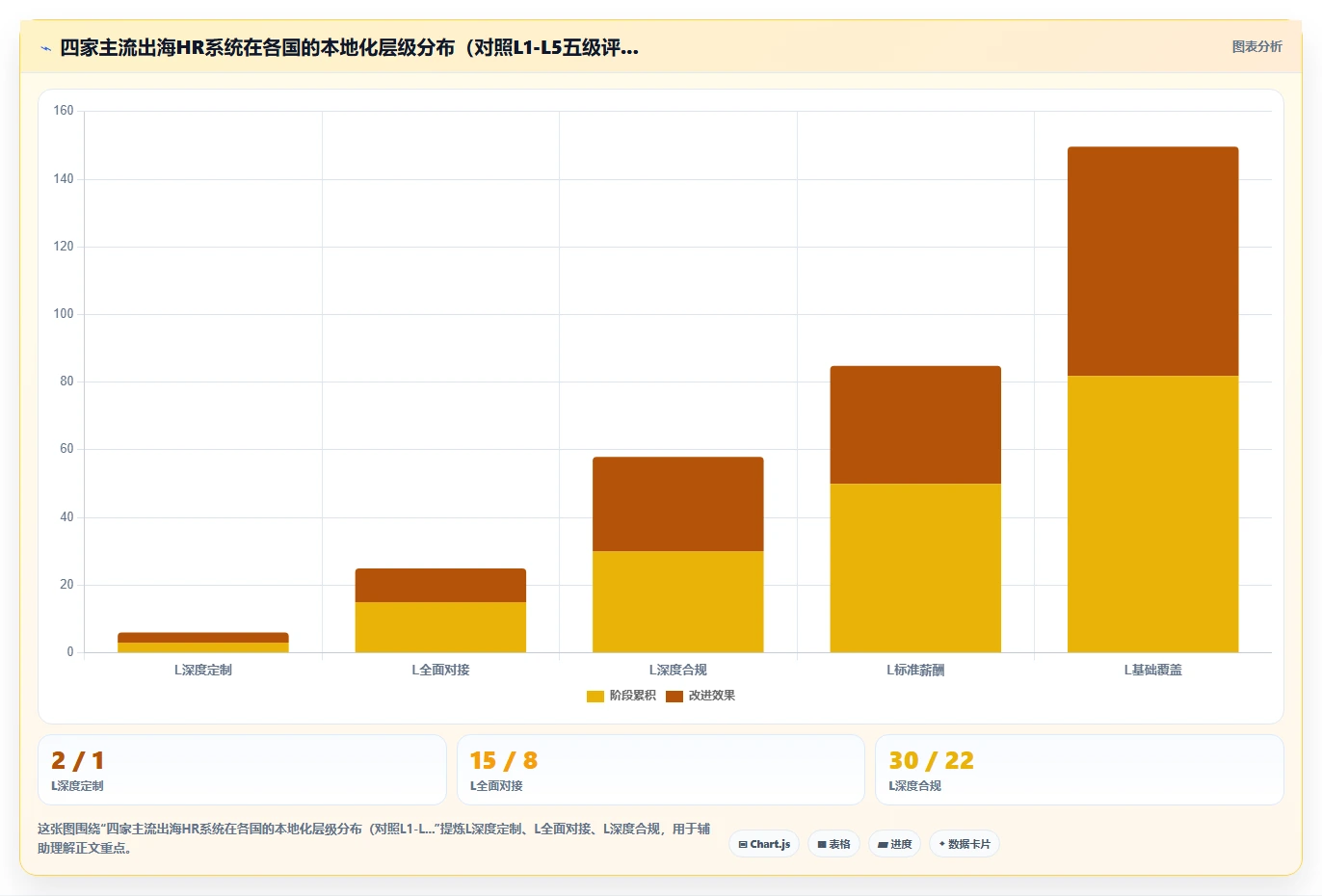Open the 30 / 22 L深度合规 stat card

tap(1079, 770)
